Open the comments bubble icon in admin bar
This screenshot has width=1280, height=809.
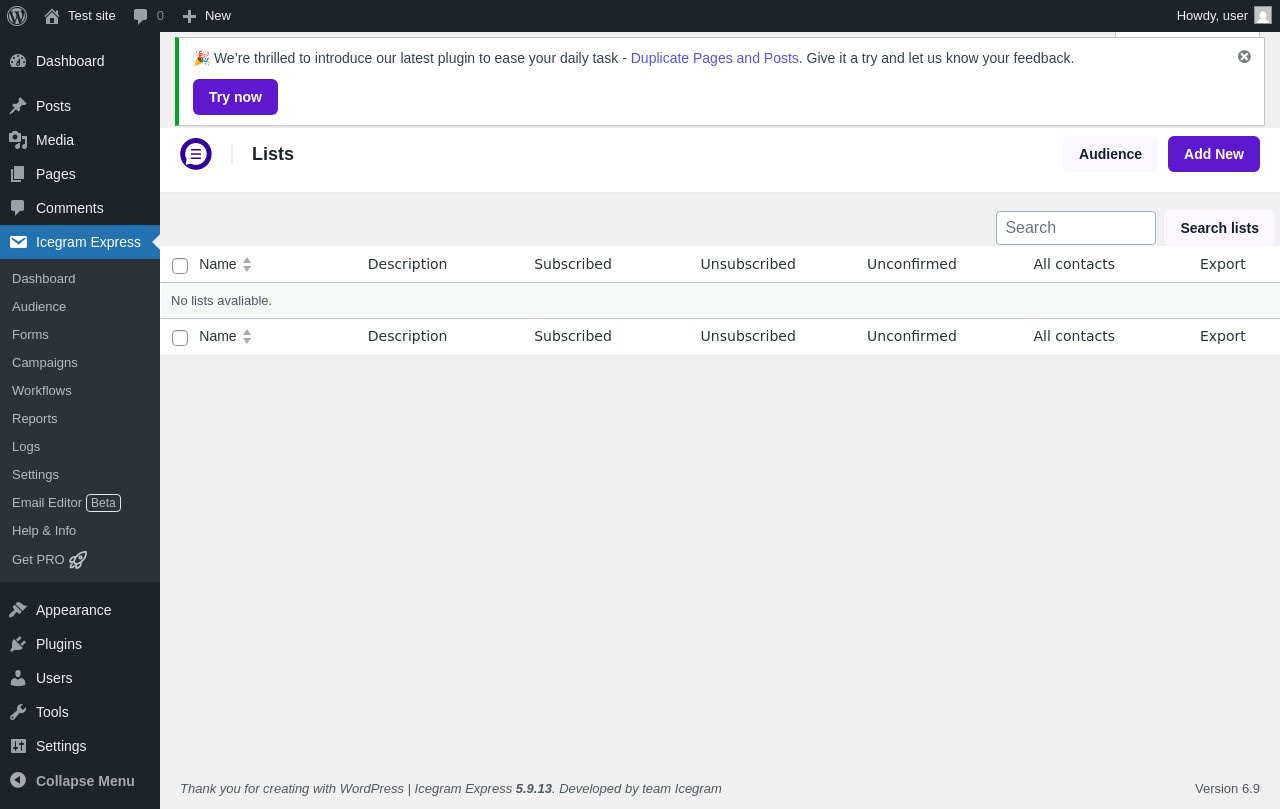(141, 16)
